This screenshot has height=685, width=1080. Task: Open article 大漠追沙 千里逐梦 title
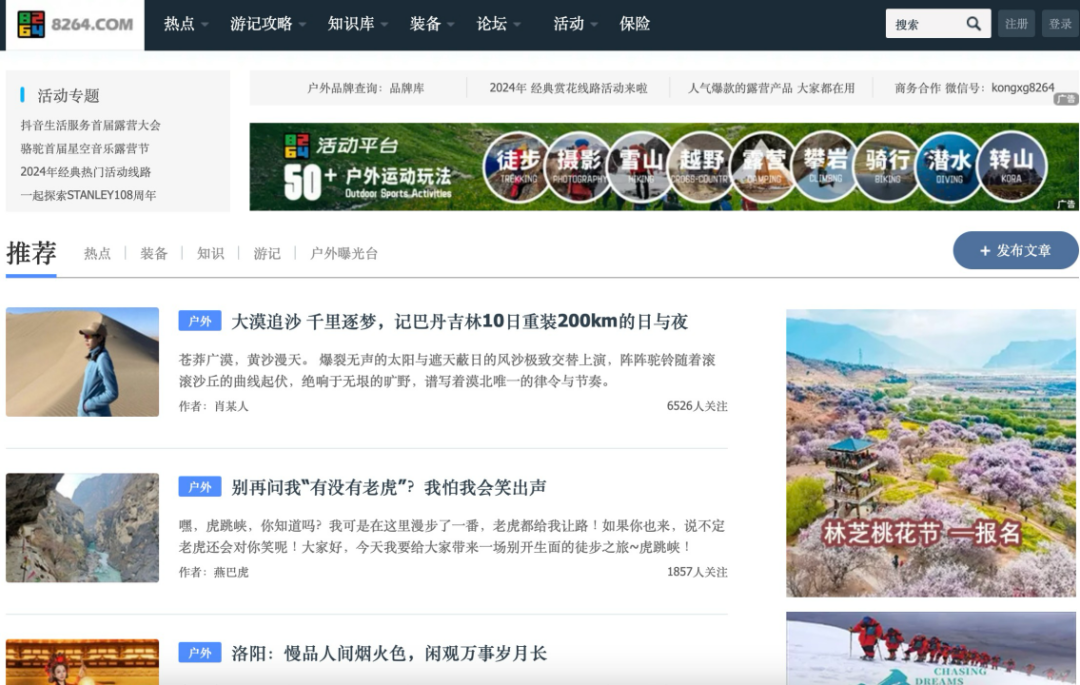pyautogui.click(x=459, y=322)
